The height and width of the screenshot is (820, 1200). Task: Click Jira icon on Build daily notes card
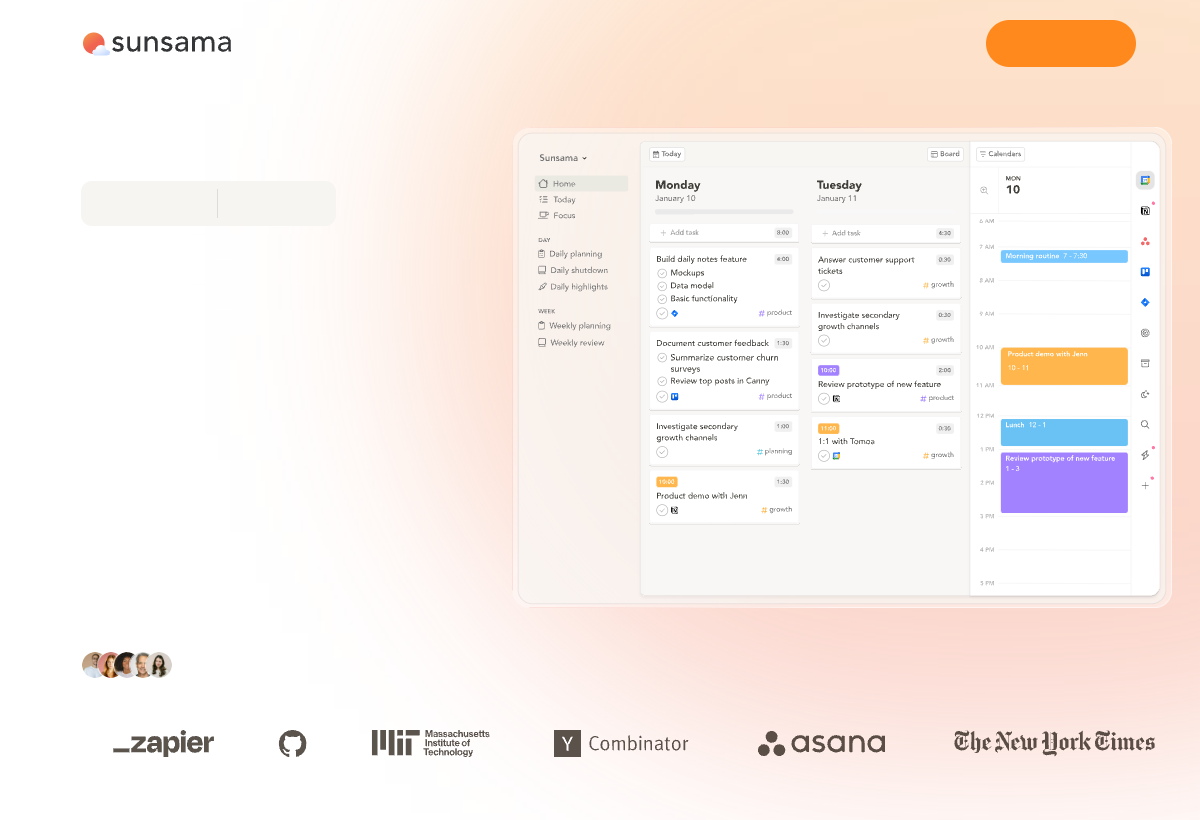tap(675, 313)
